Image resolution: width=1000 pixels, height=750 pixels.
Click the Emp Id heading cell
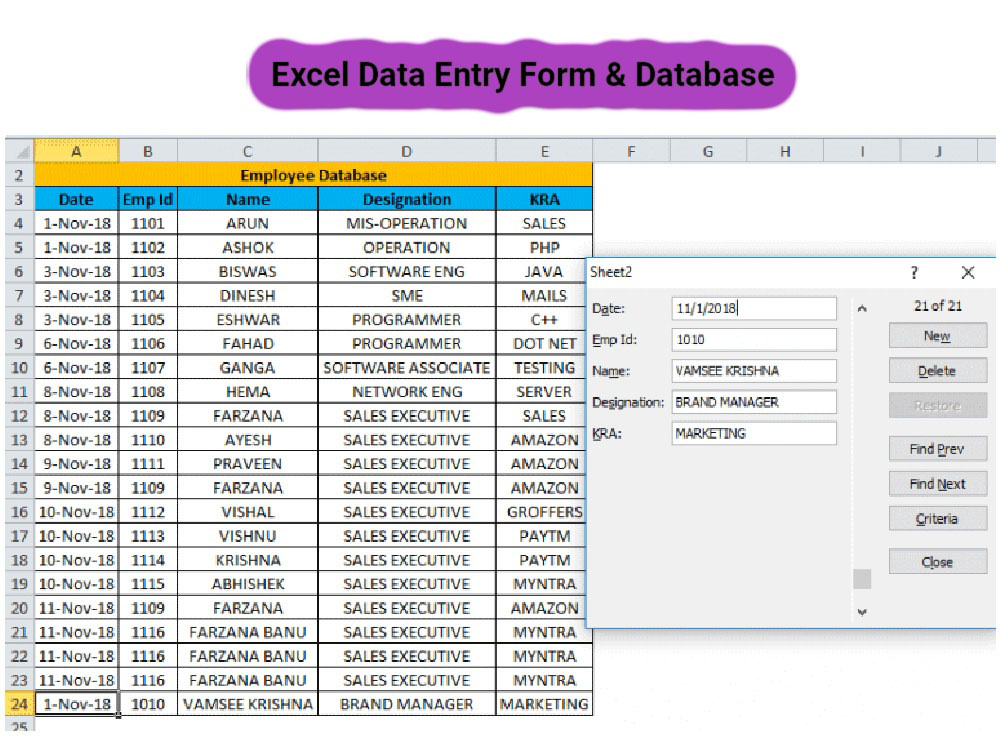(x=148, y=200)
